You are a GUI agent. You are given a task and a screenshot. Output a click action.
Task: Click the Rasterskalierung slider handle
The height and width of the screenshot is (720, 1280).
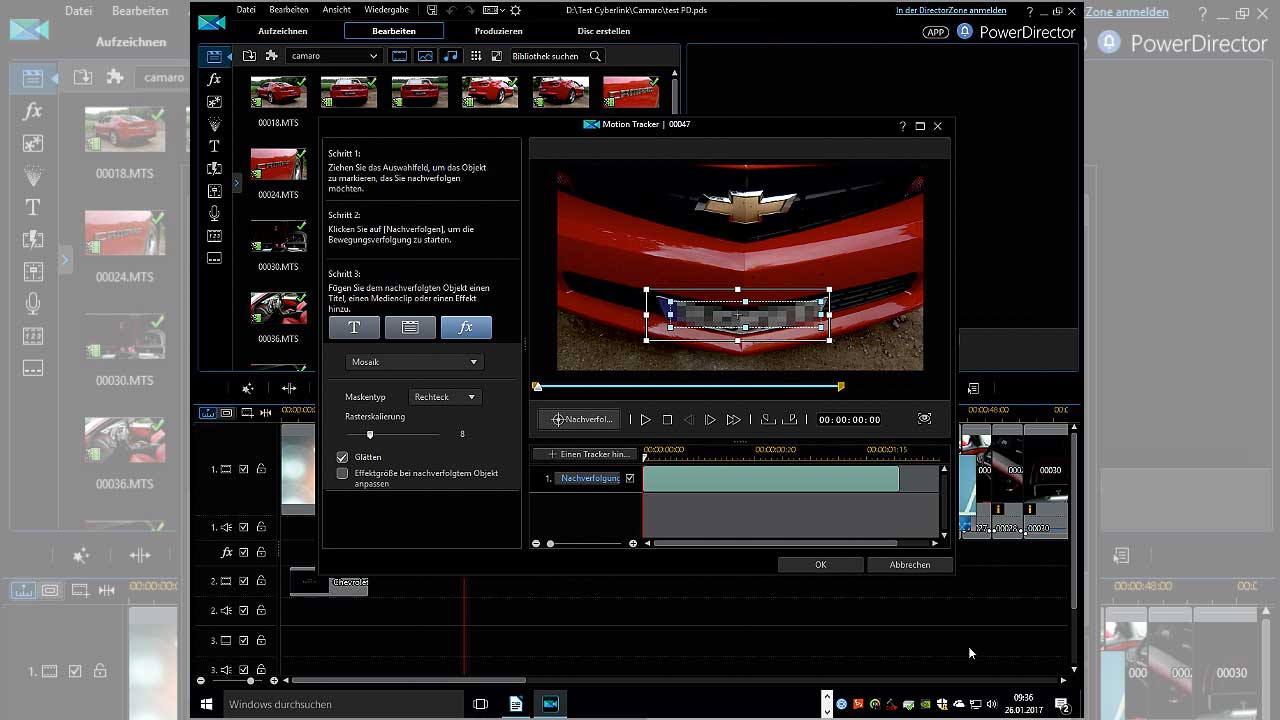370,434
